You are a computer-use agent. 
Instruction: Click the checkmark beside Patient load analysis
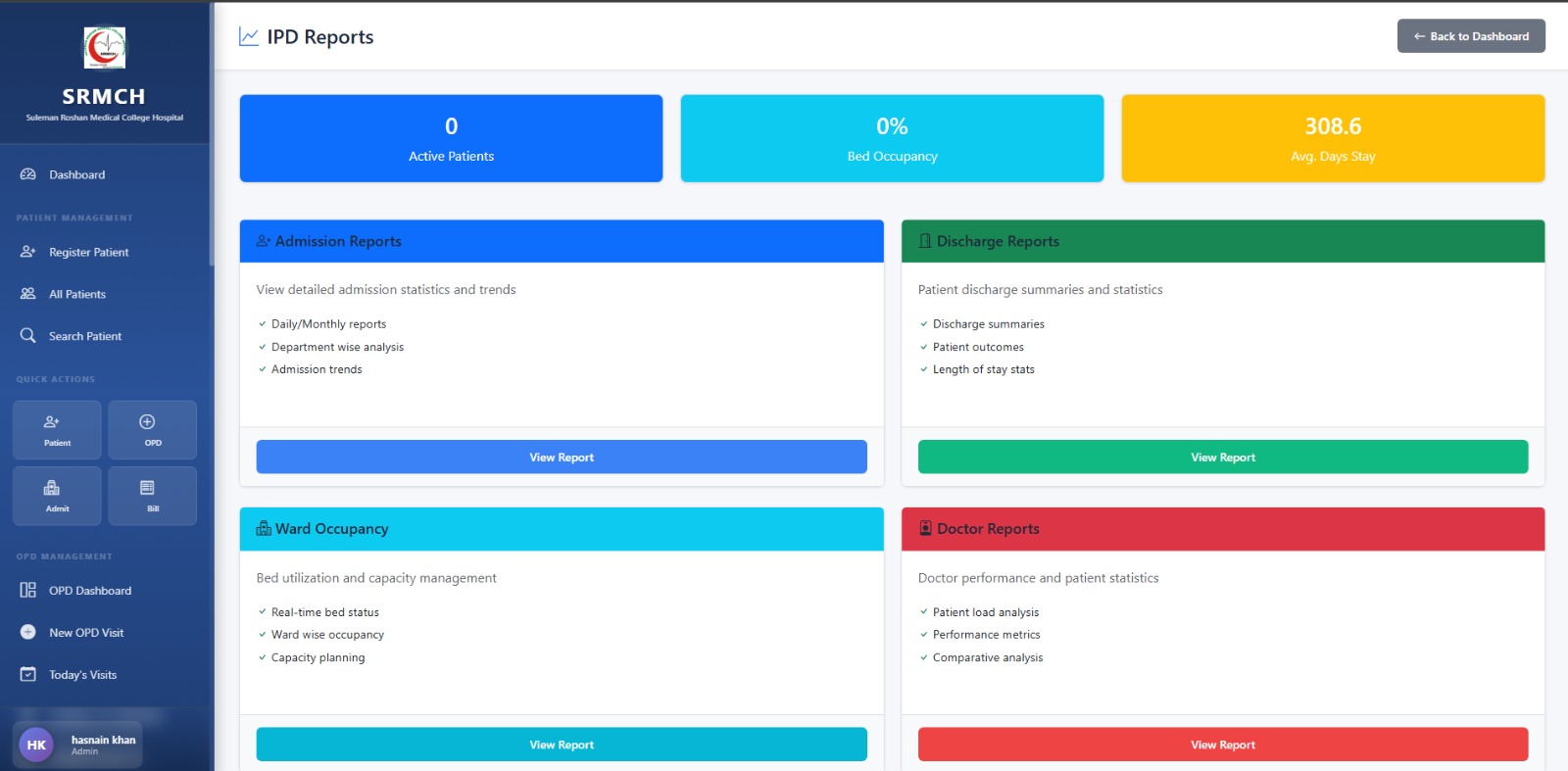coord(923,612)
